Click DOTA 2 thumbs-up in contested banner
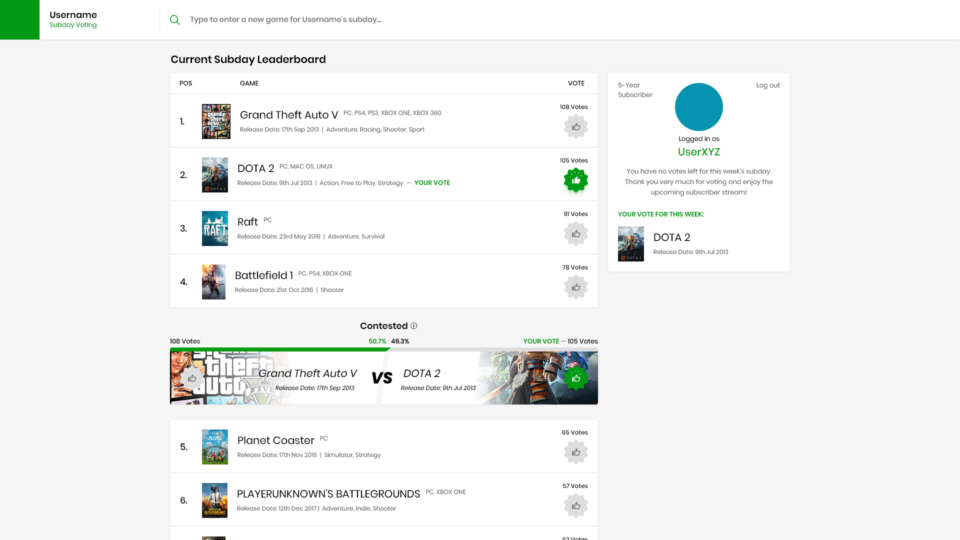This screenshot has width=960, height=540. [x=576, y=378]
